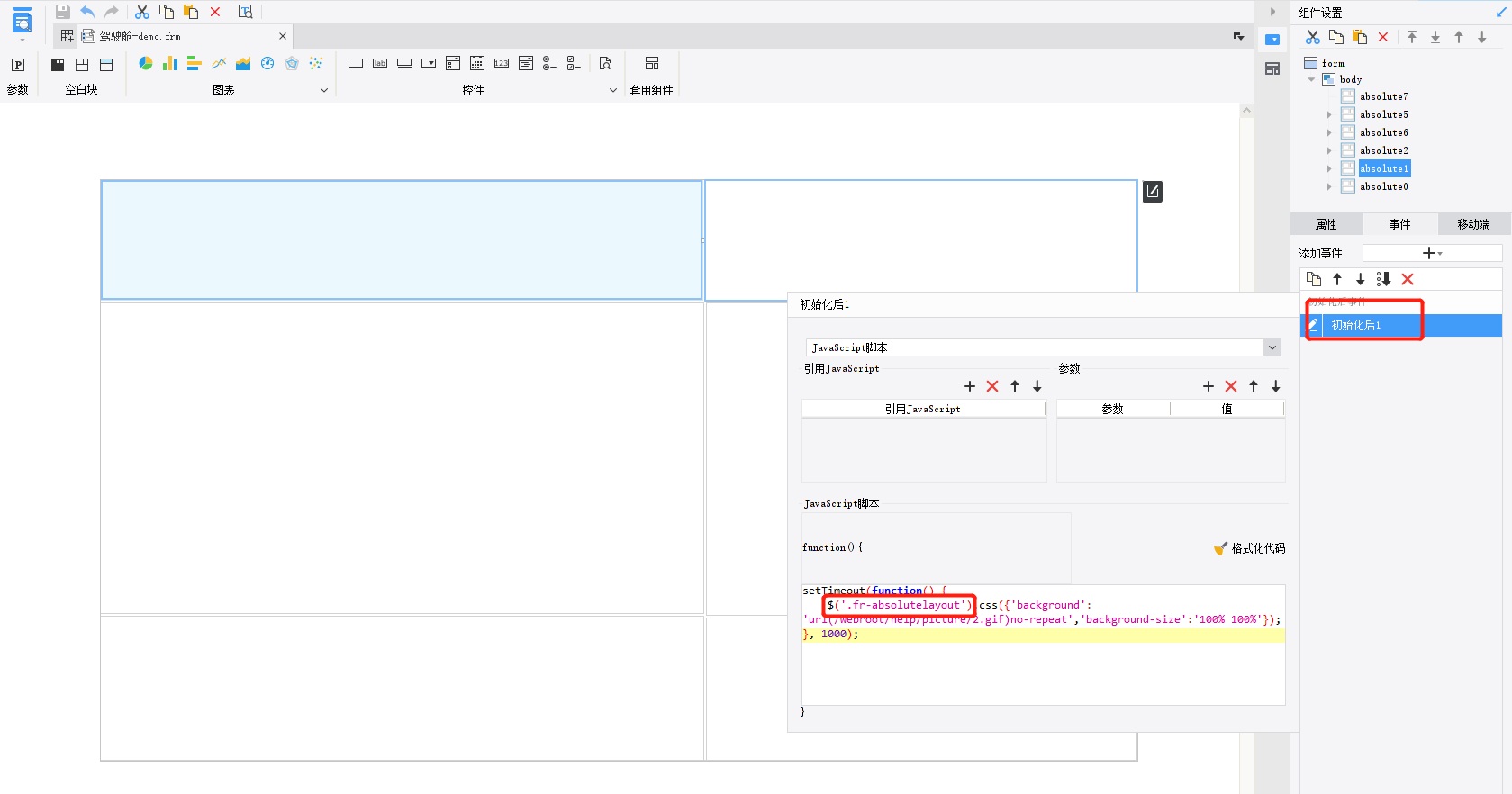This screenshot has width=1512, height=794.
Task: Select absolute7 in component tree
Action: click(x=1383, y=96)
